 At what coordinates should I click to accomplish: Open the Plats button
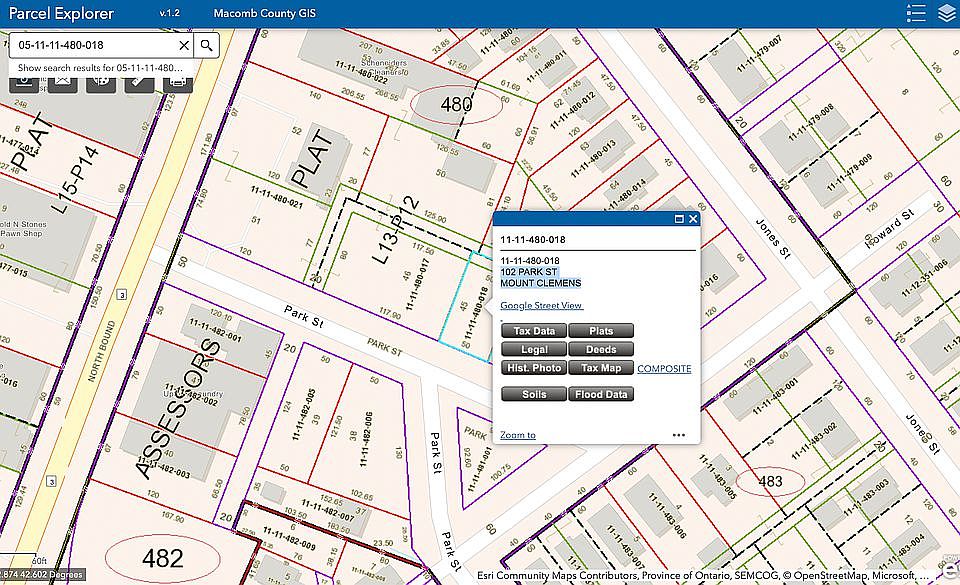(x=601, y=331)
